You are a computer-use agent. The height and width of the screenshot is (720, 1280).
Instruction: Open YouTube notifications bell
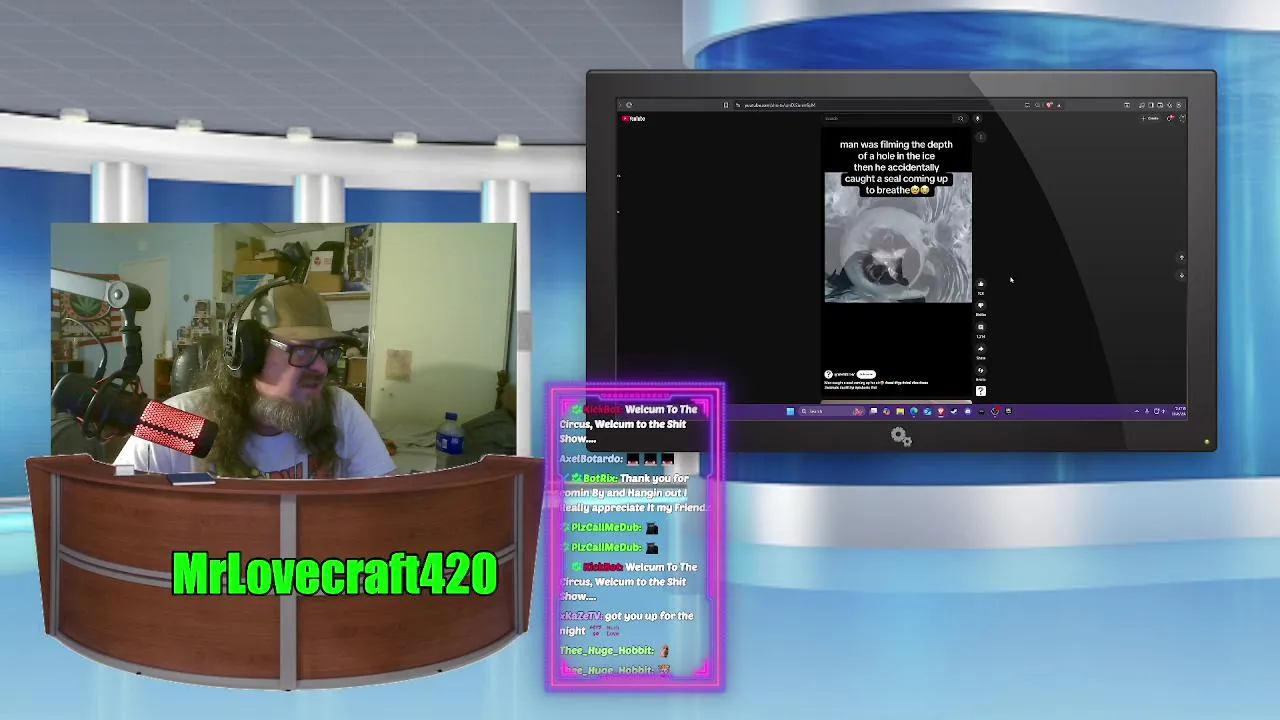click(x=1171, y=118)
